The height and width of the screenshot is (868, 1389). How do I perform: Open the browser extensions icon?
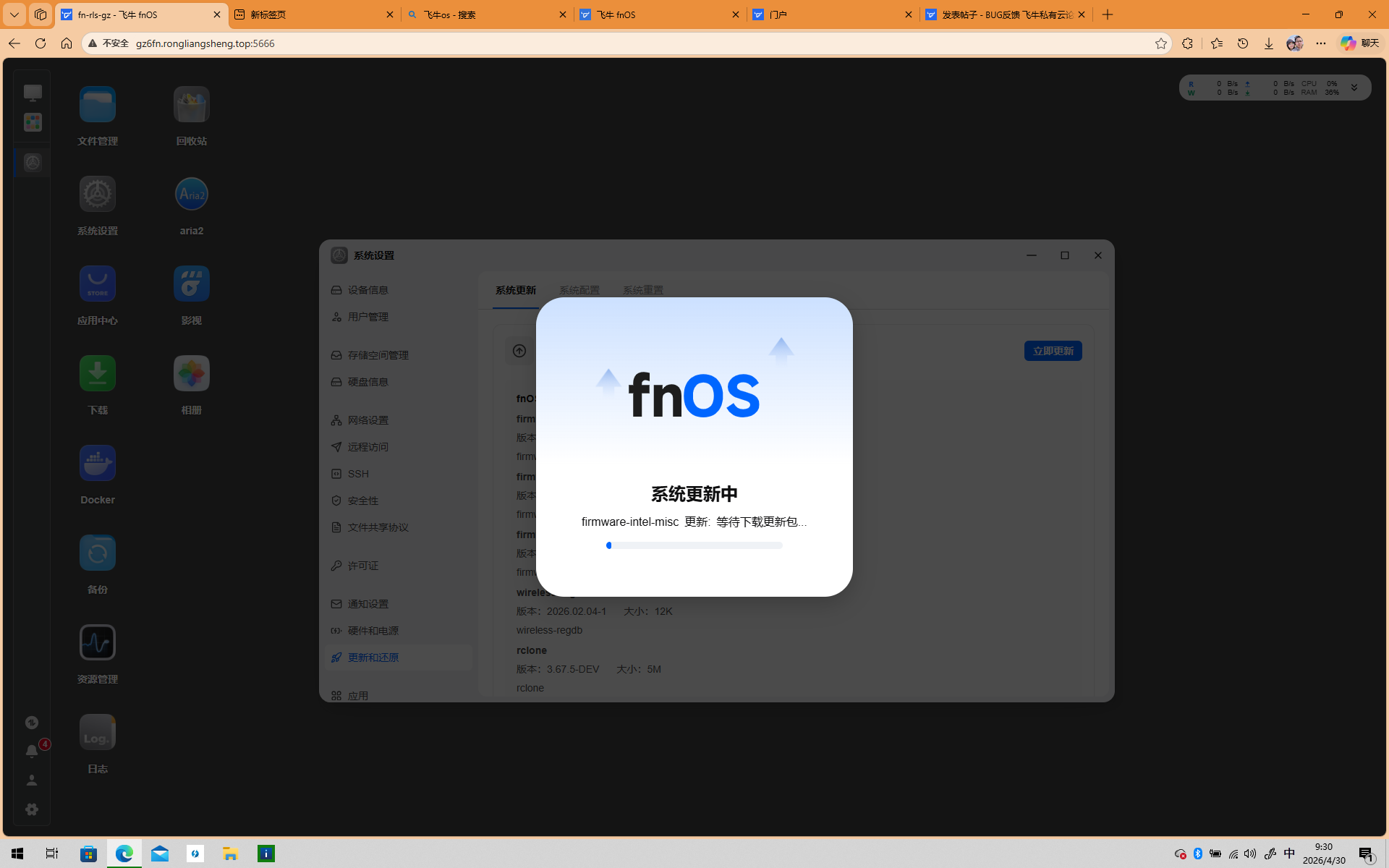1187,43
